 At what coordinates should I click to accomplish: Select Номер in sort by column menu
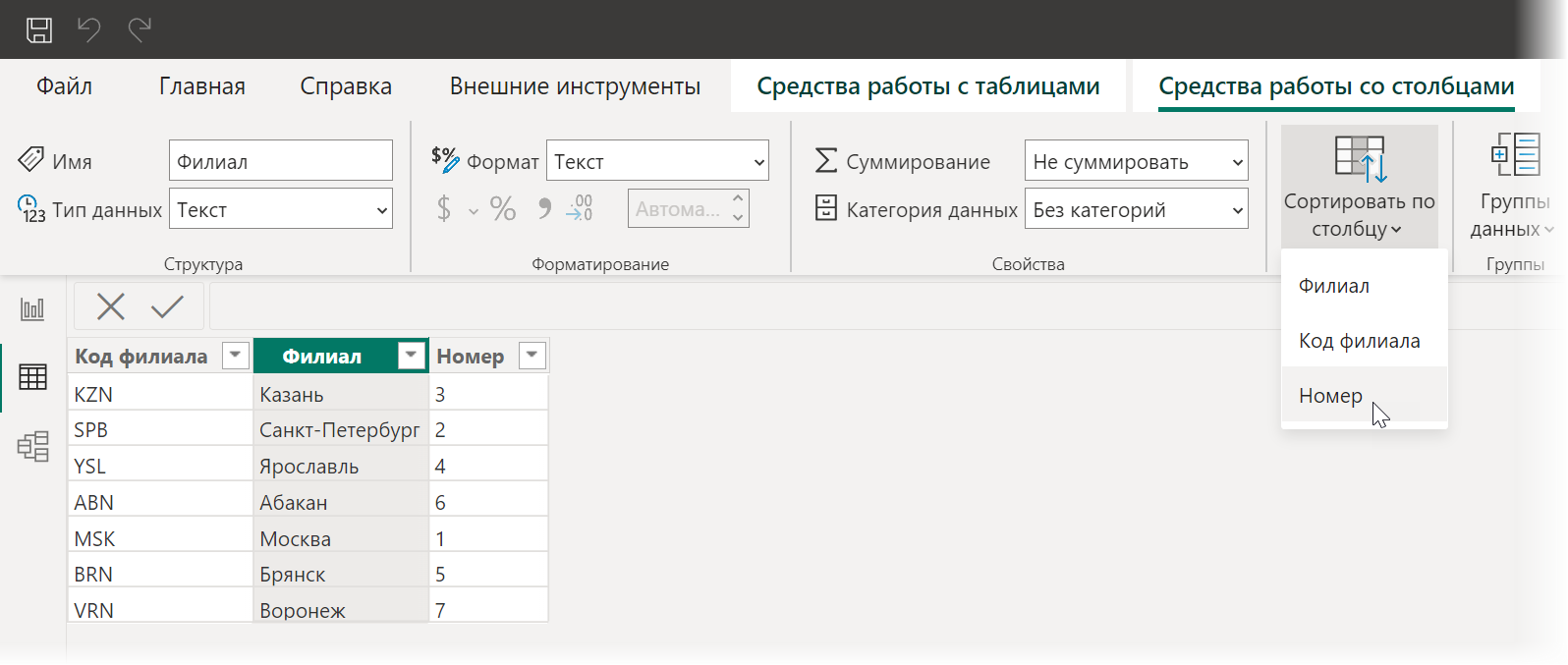click(1365, 396)
